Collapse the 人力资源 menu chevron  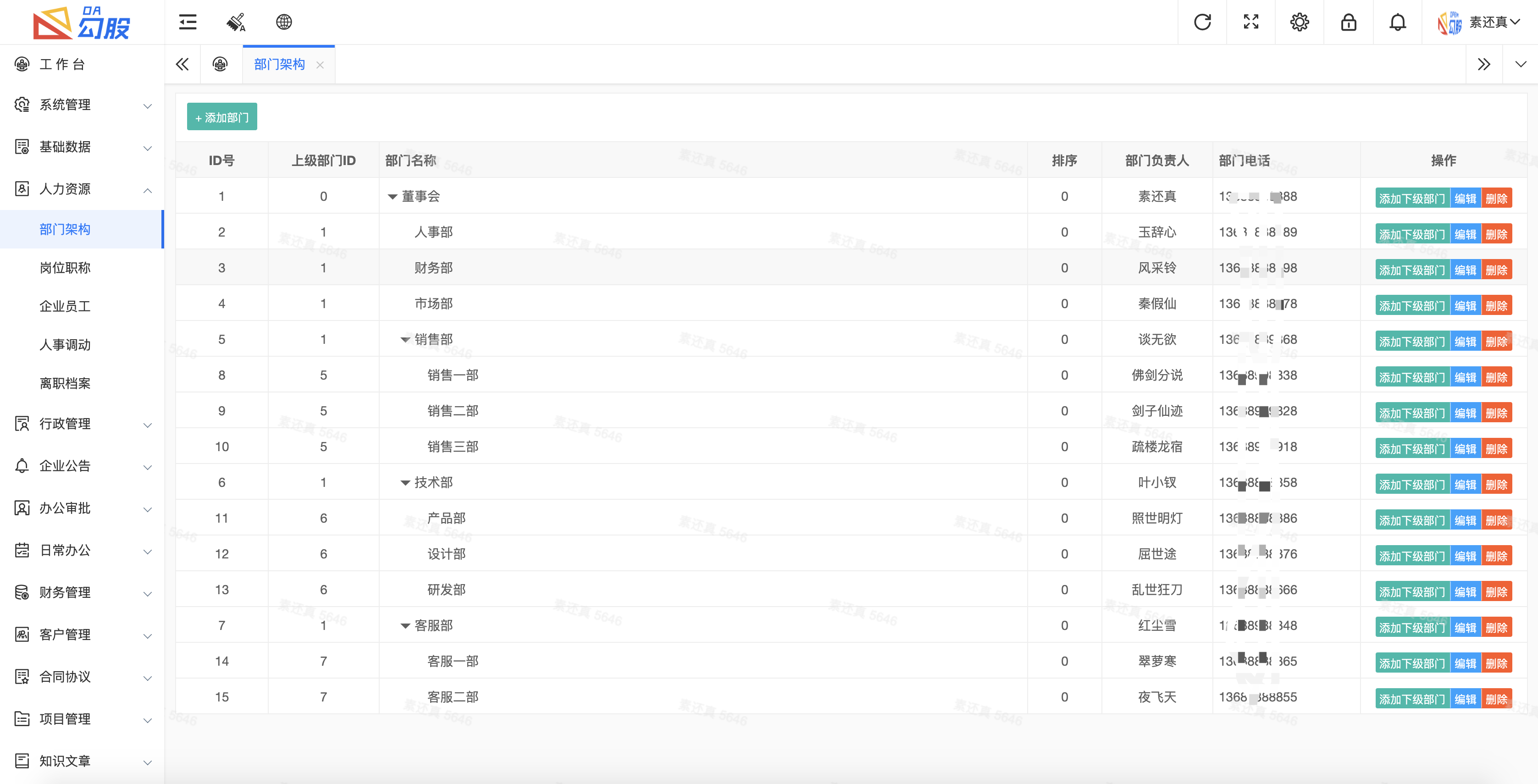[x=148, y=190]
